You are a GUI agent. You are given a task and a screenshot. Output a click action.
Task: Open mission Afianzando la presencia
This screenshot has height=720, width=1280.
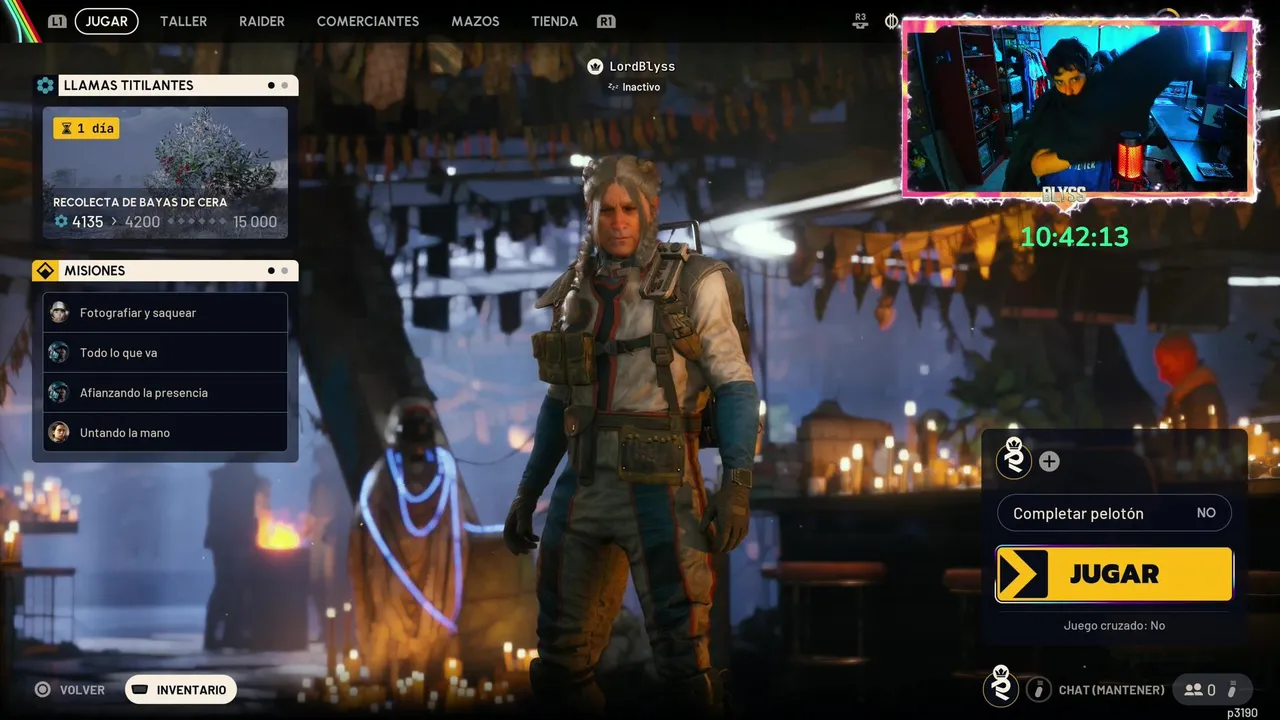[165, 393]
